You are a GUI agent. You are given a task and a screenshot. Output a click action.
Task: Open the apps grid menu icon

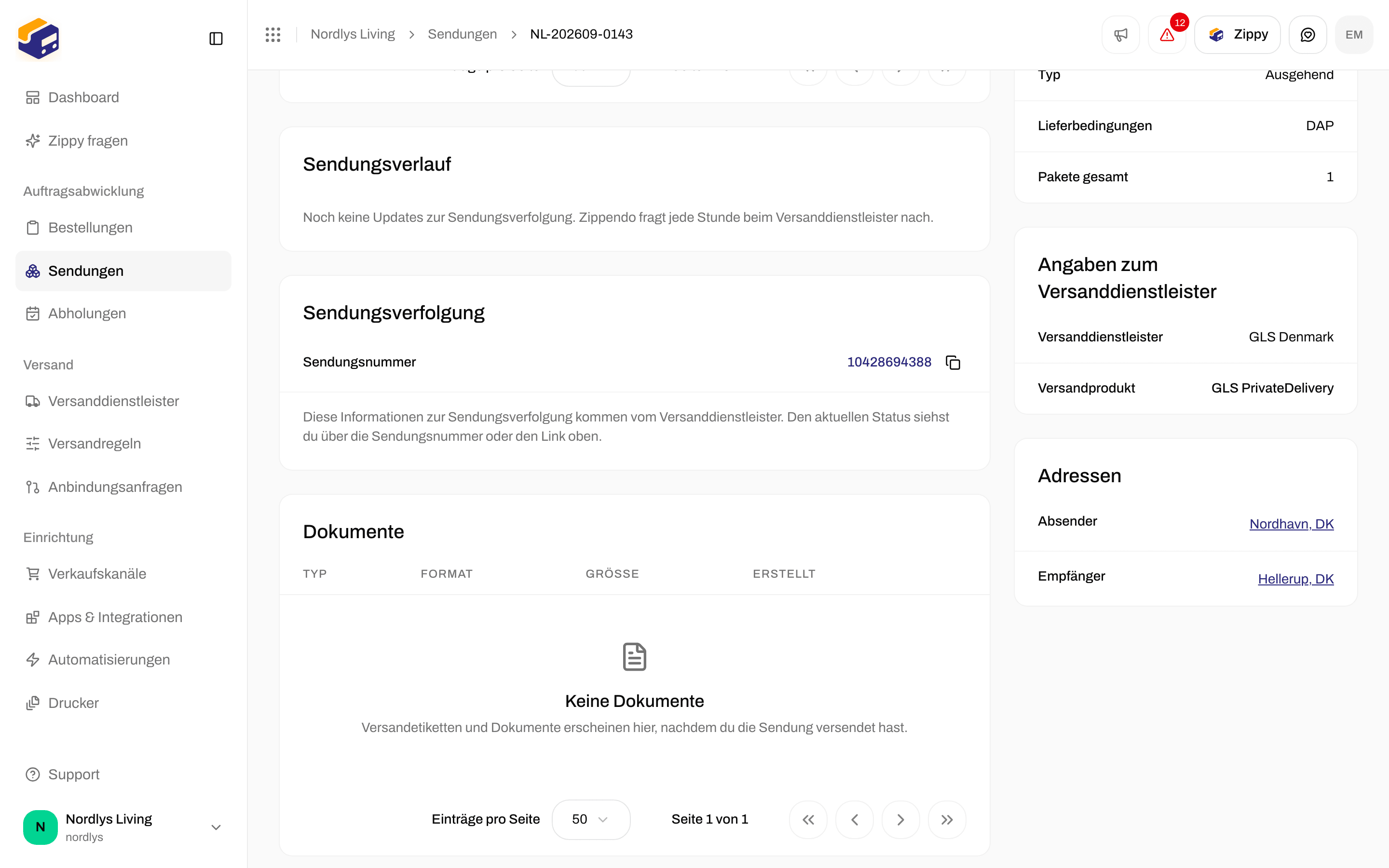(273, 34)
